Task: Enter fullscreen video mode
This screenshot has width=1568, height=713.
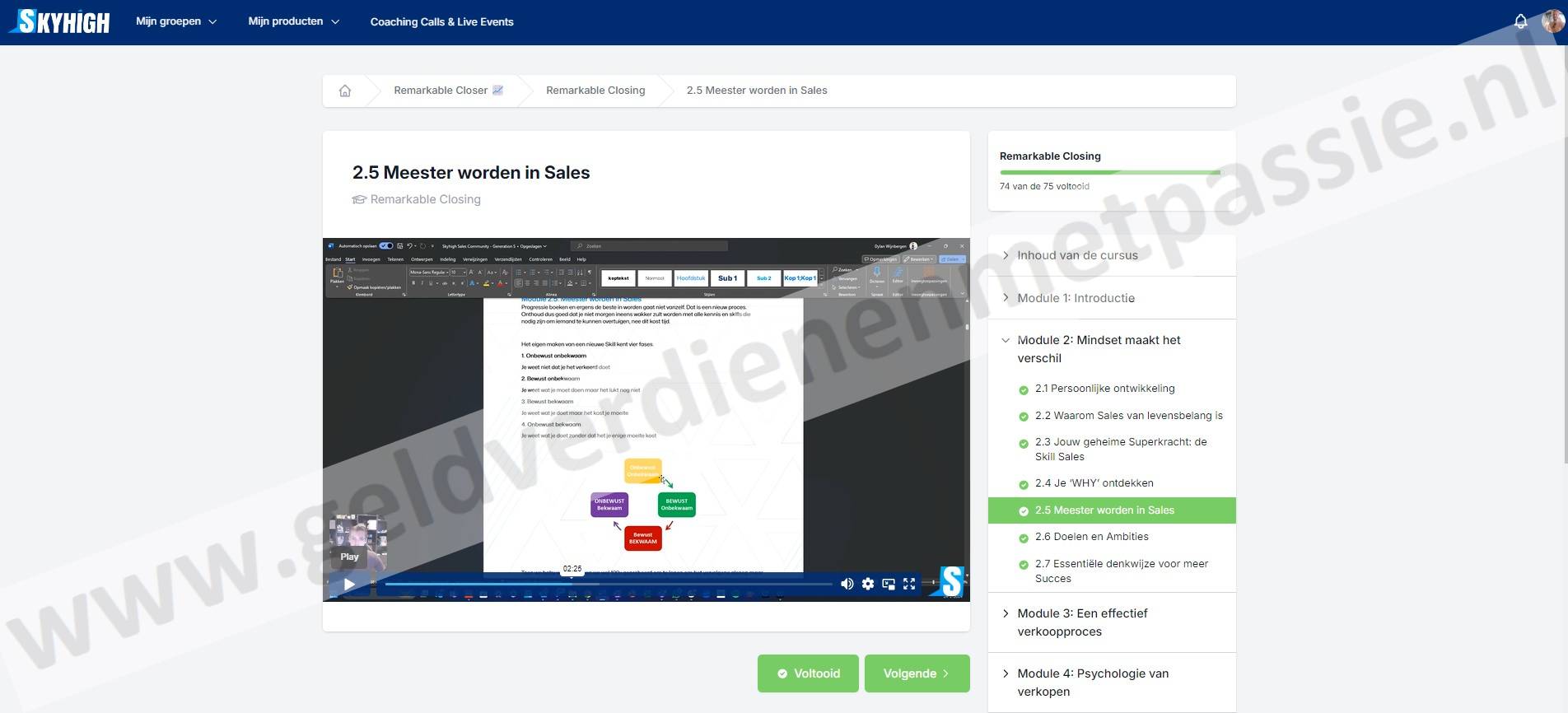Action: tap(909, 584)
